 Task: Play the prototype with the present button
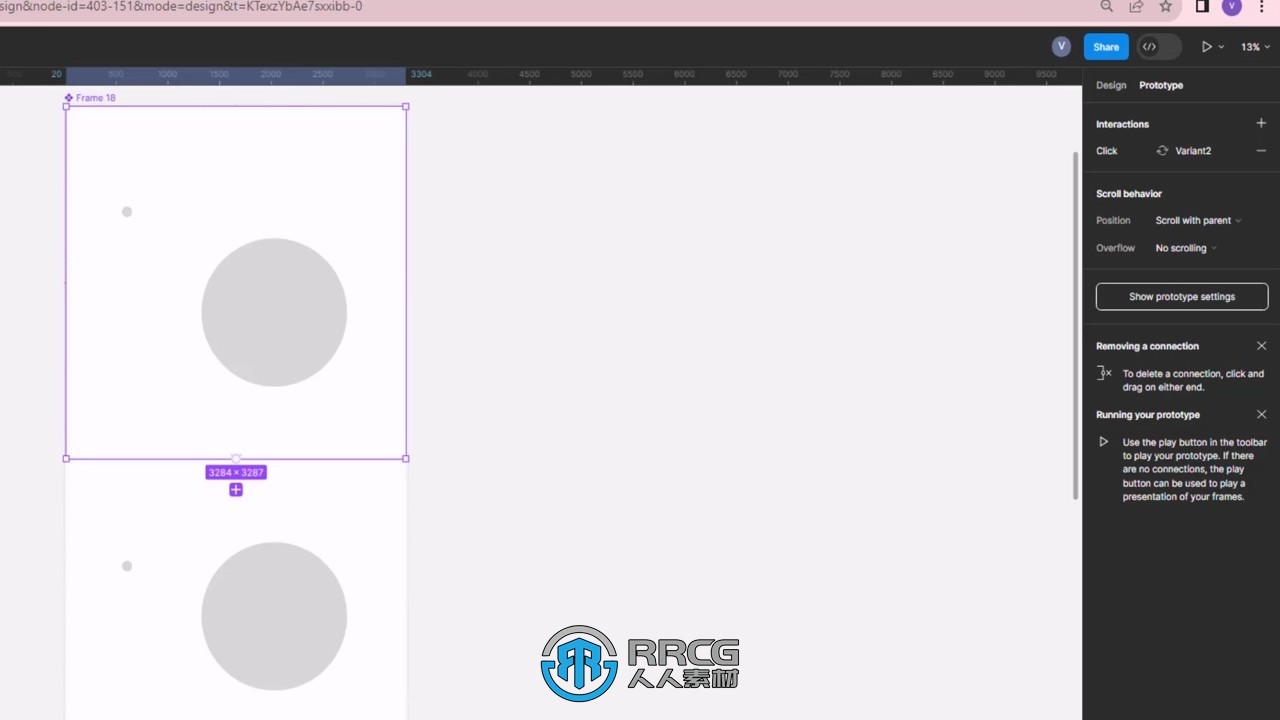1207,47
